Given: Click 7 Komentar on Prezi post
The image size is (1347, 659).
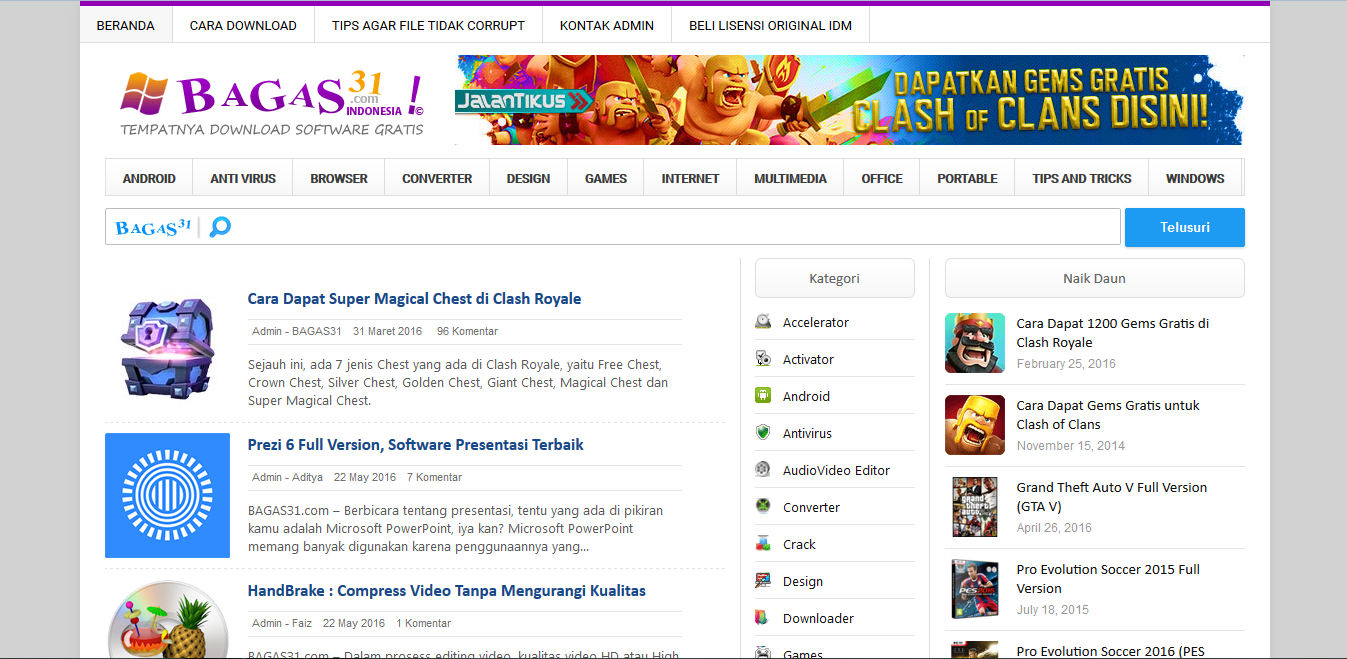Looking at the screenshot, I should [434, 477].
